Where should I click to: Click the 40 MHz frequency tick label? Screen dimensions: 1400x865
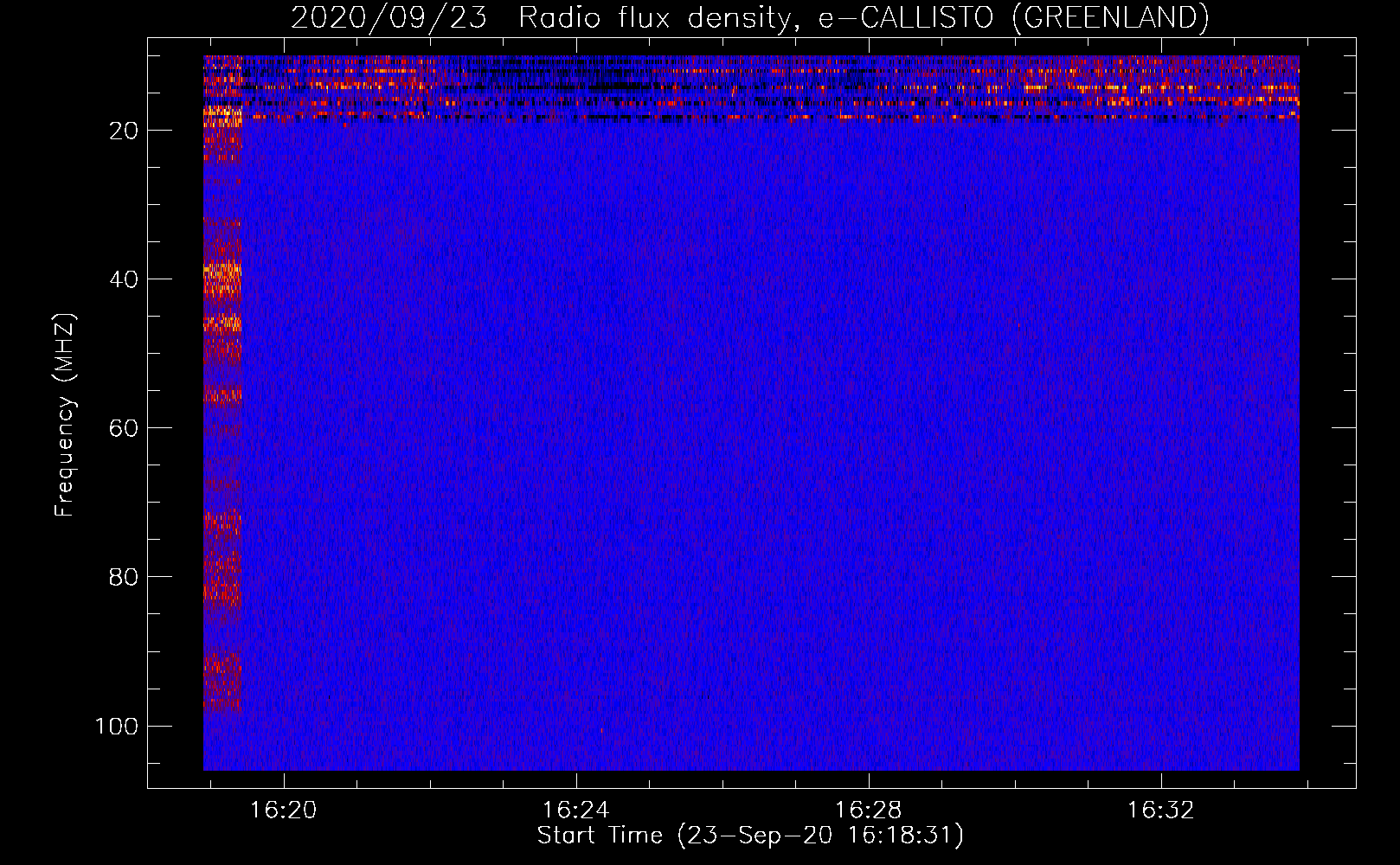(x=124, y=279)
